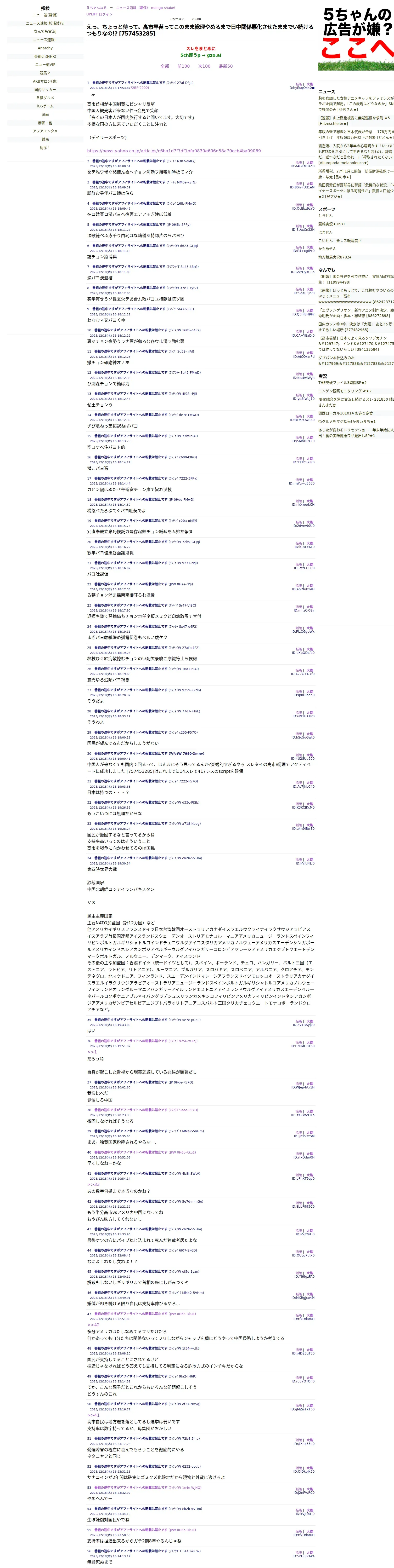Open the B級グルメ board
394x1568 pixels.
[x=45, y=98]
